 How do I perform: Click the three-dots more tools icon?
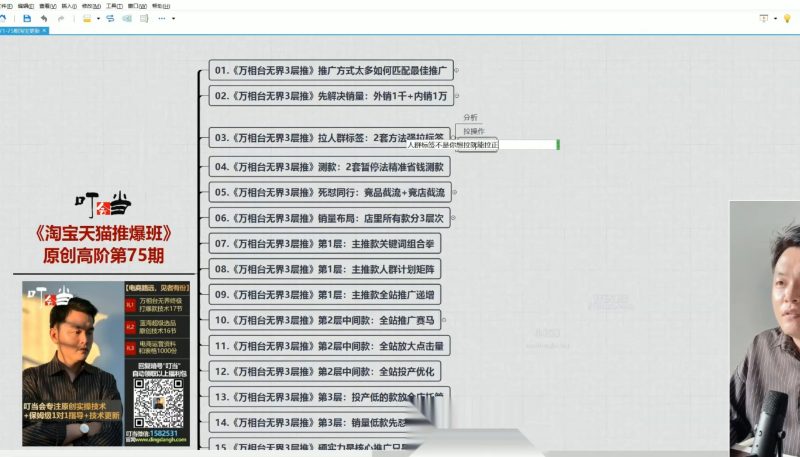(x=162, y=18)
